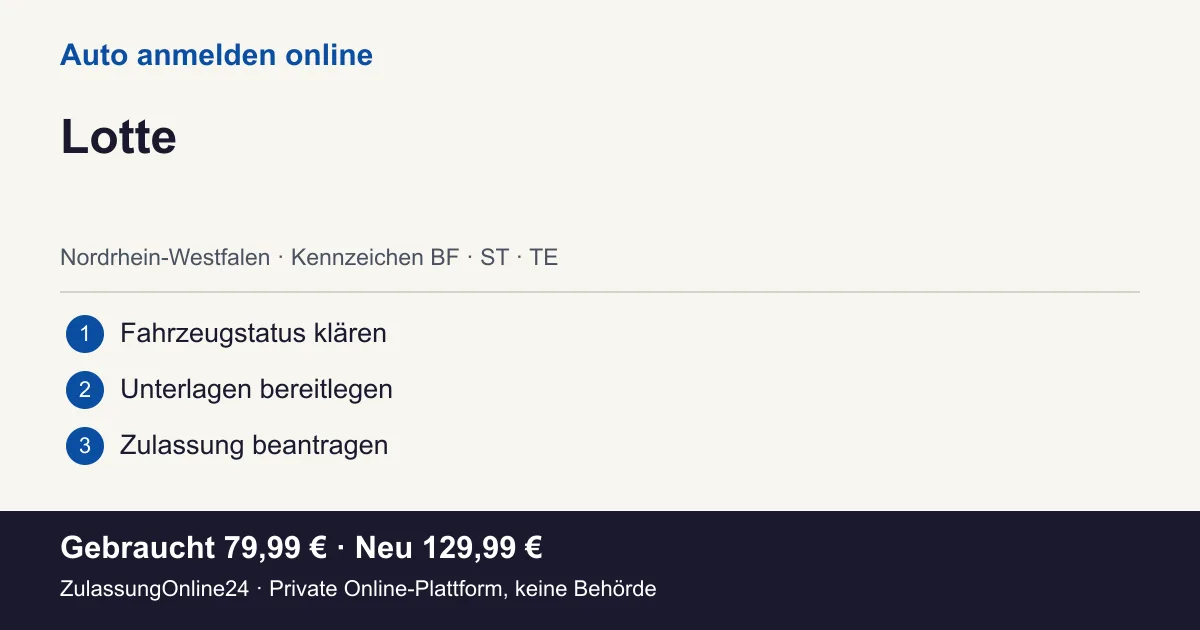Select the 'ST' plate code

[x=494, y=257]
